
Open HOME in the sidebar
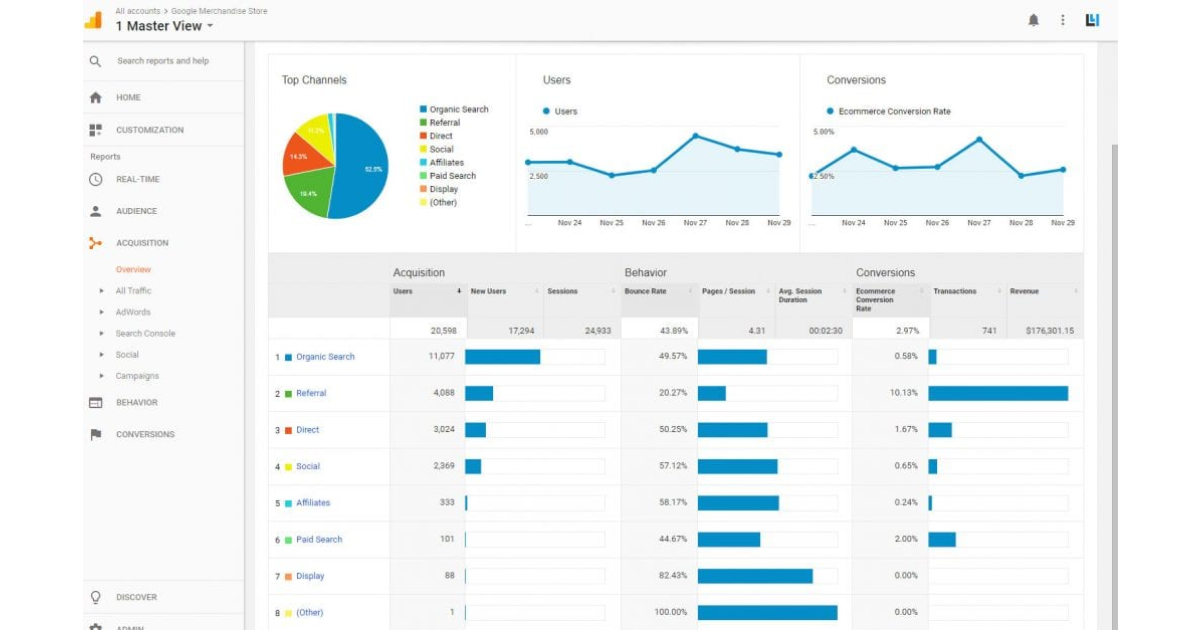128,98
